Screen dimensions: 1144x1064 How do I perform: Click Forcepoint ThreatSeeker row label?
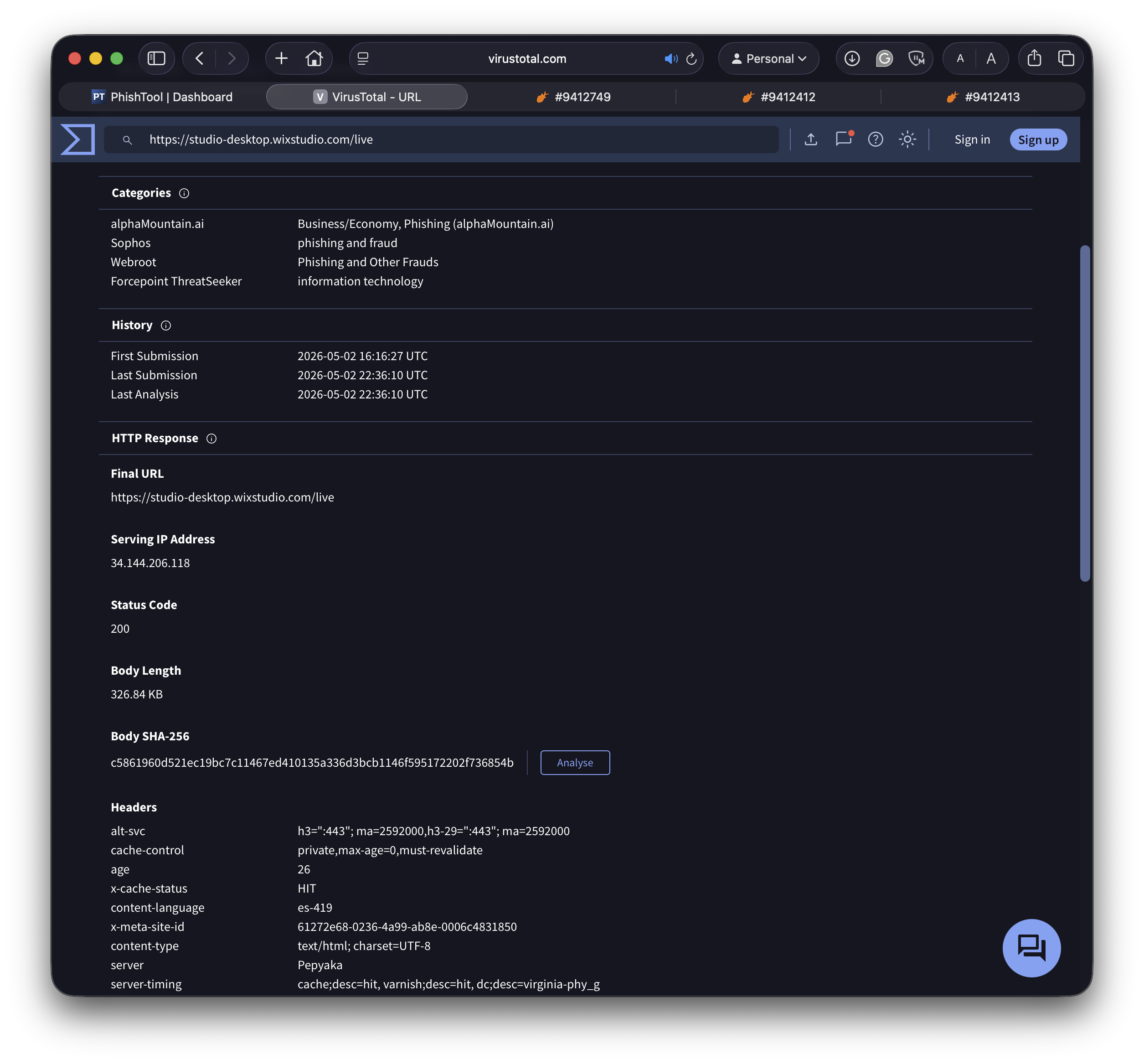tap(176, 281)
